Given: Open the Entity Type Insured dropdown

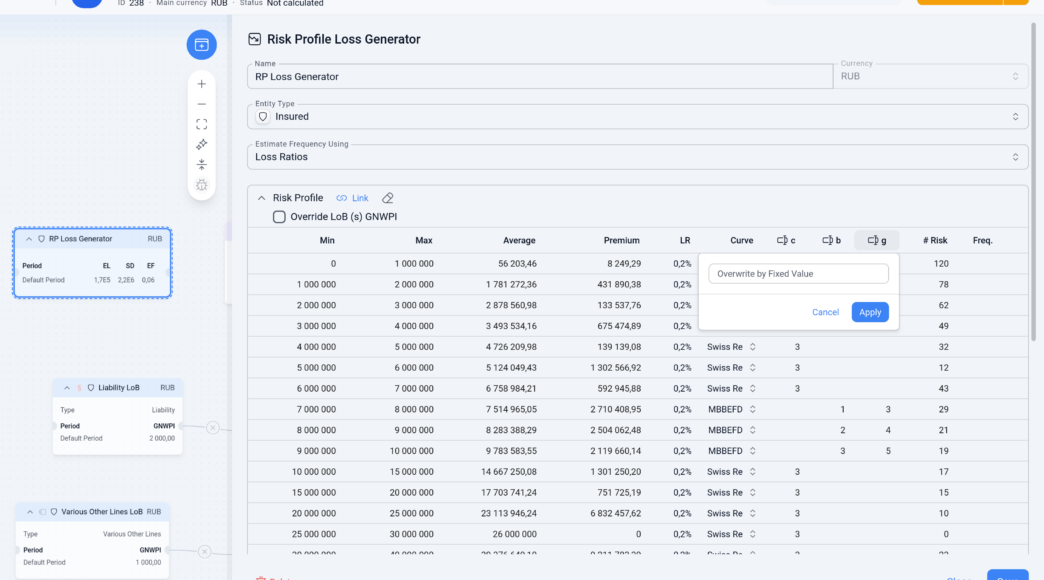Looking at the screenshot, I should point(637,117).
